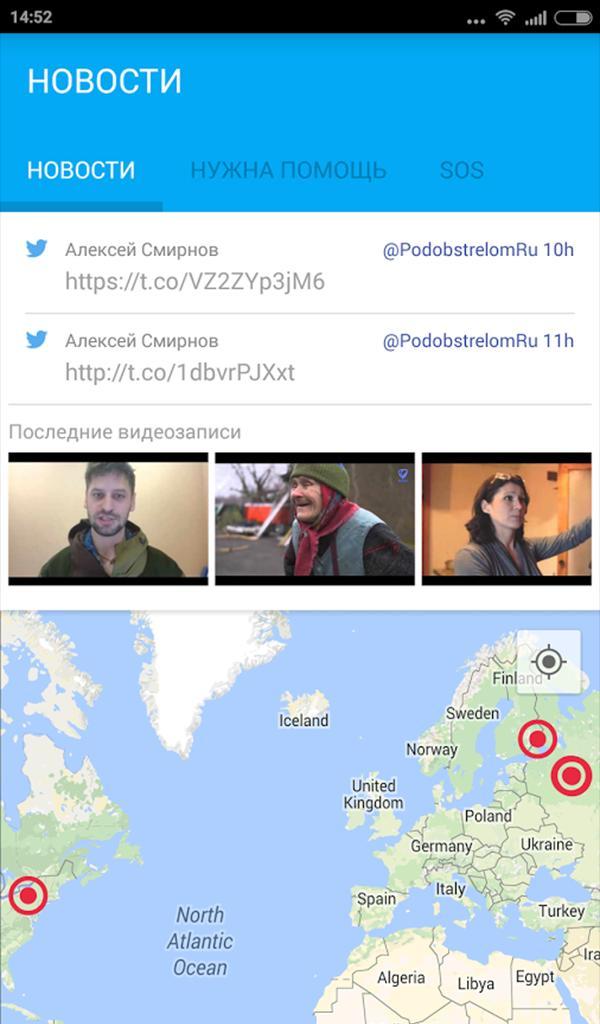The height and width of the screenshot is (1024, 600).
Task: Play video of elderly woman in green hat
Action: pyautogui.click(x=315, y=519)
